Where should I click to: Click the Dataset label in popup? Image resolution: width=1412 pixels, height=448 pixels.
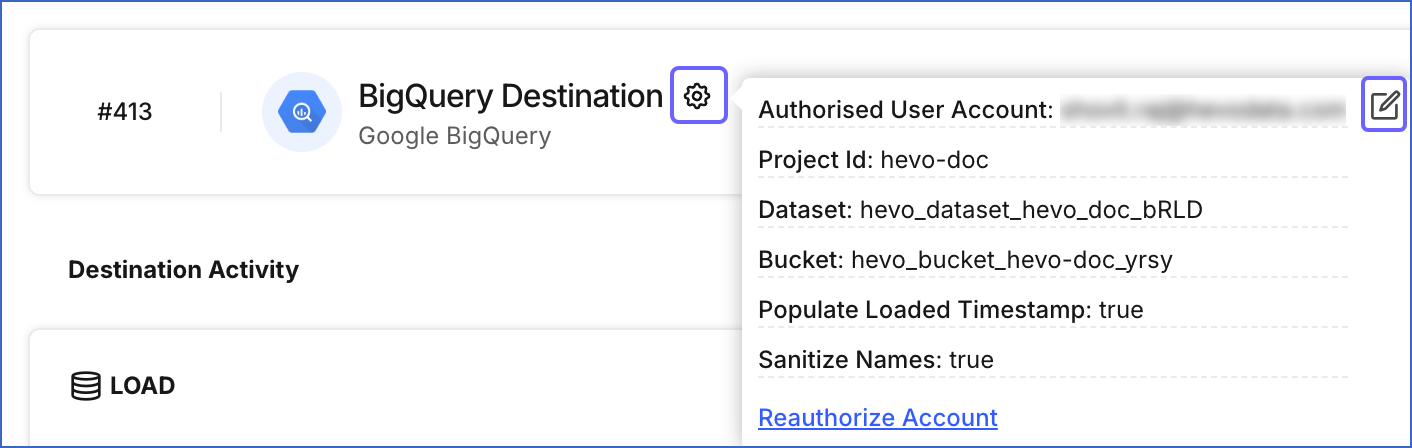click(806, 210)
